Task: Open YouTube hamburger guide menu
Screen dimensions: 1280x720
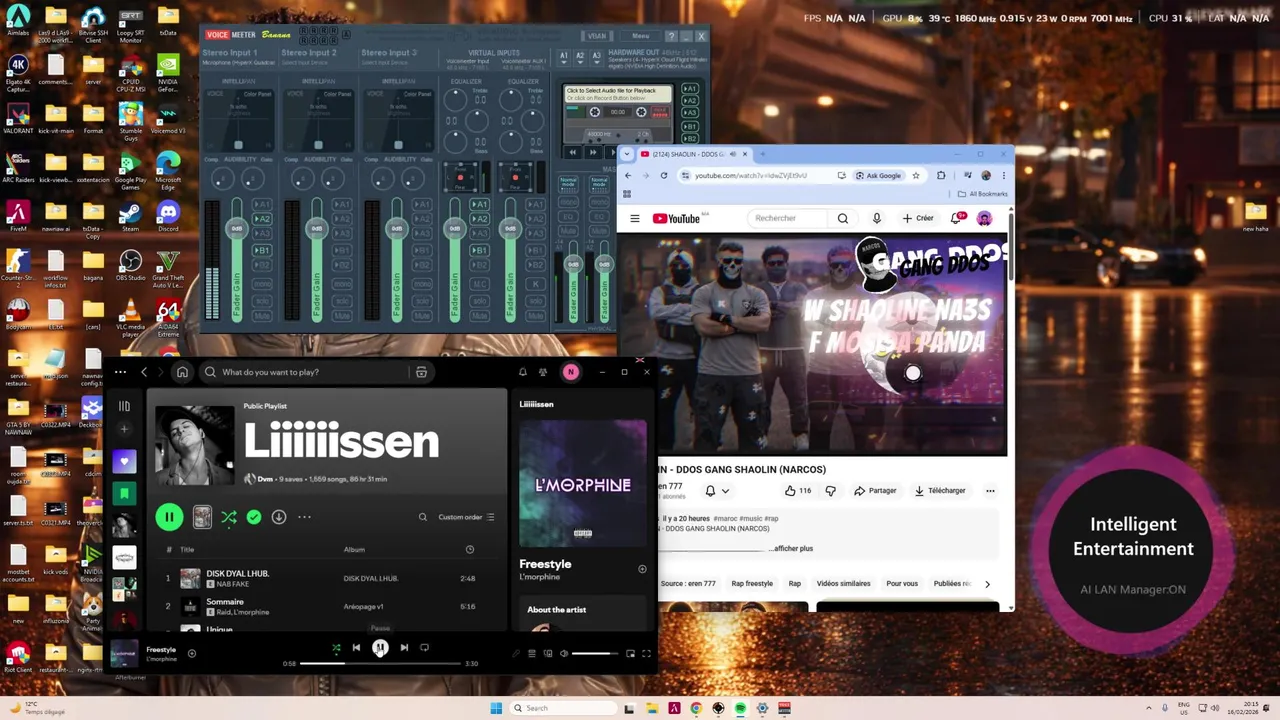Action: click(x=634, y=218)
